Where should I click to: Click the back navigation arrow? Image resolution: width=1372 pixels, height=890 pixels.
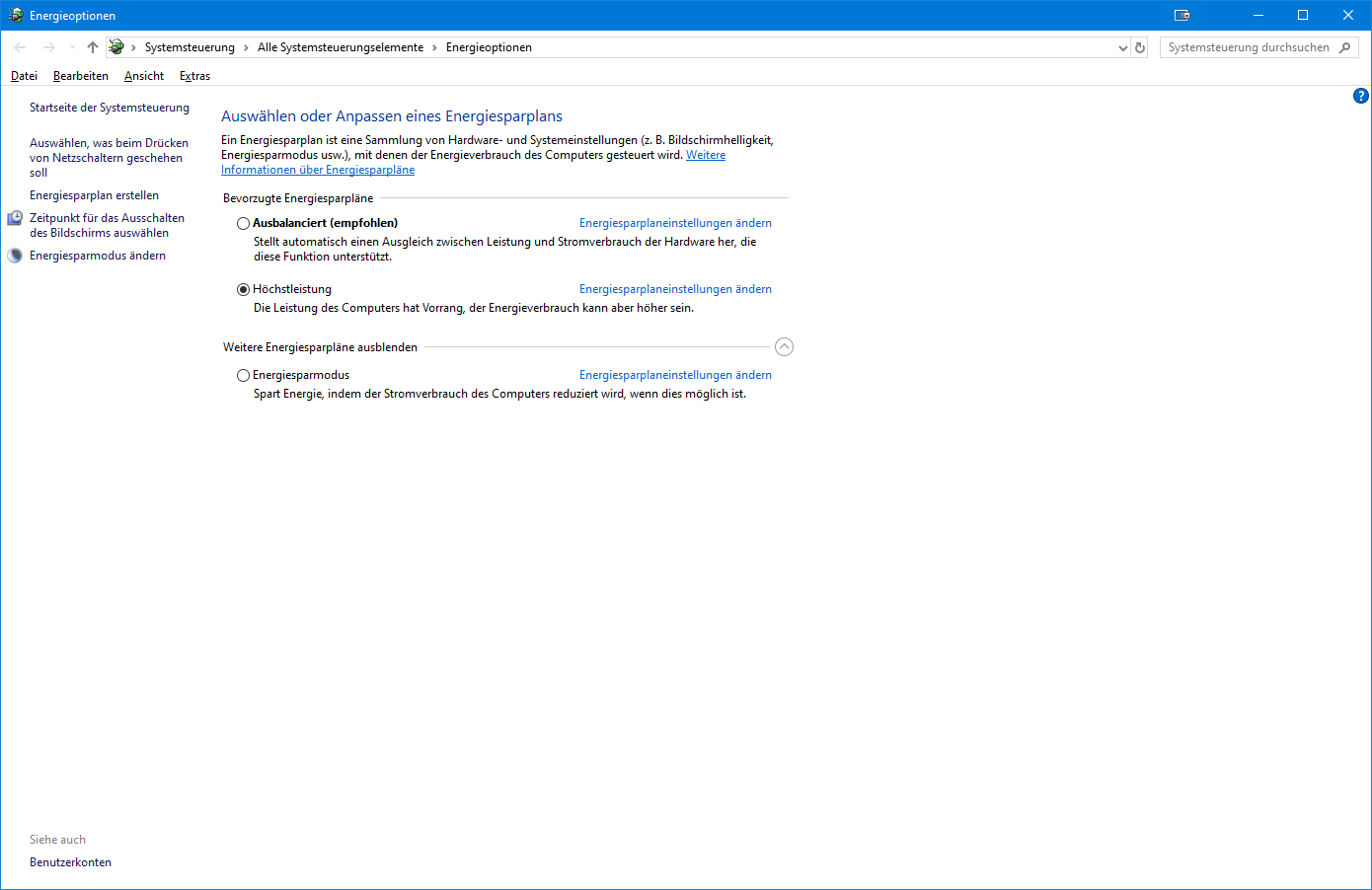coord(20,46)
